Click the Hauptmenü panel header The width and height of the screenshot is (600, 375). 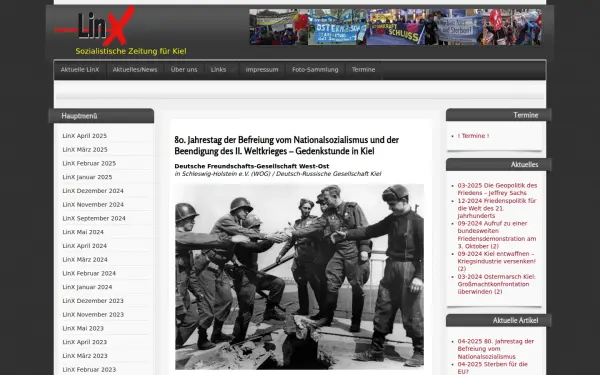click(102, 116)
